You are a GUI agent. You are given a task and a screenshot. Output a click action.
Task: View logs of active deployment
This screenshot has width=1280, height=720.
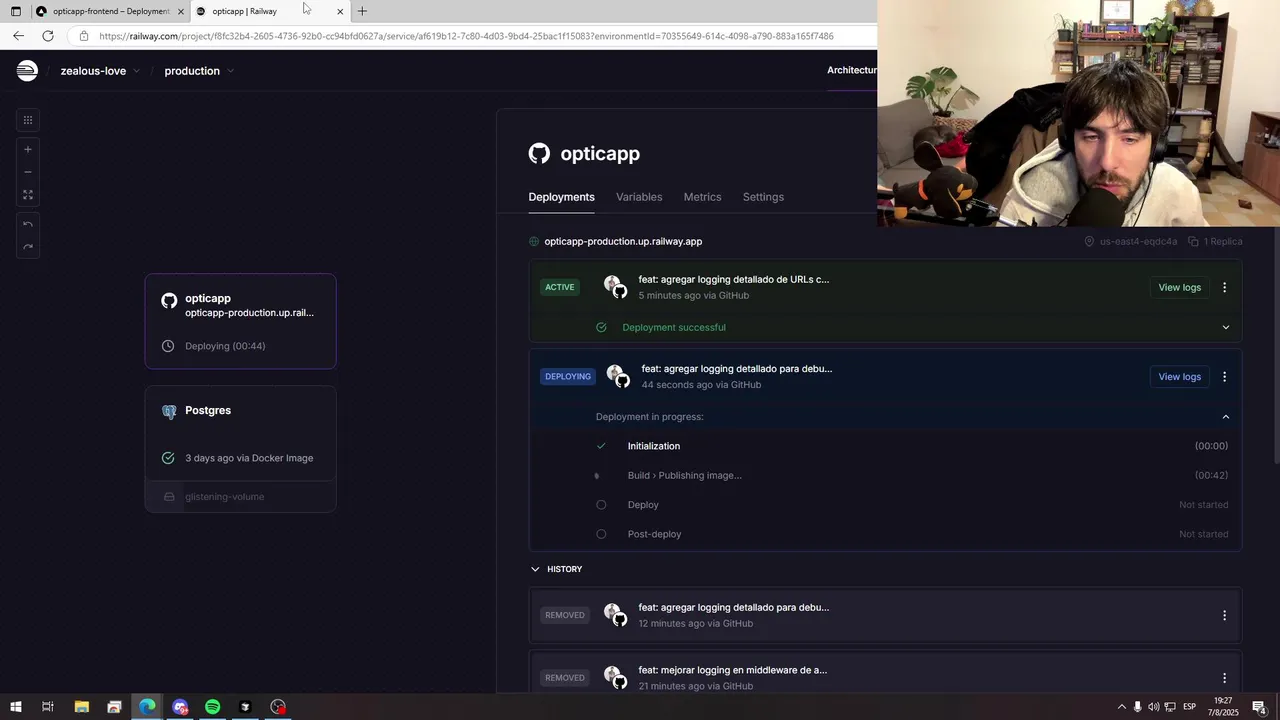[x=1179, y=287]
